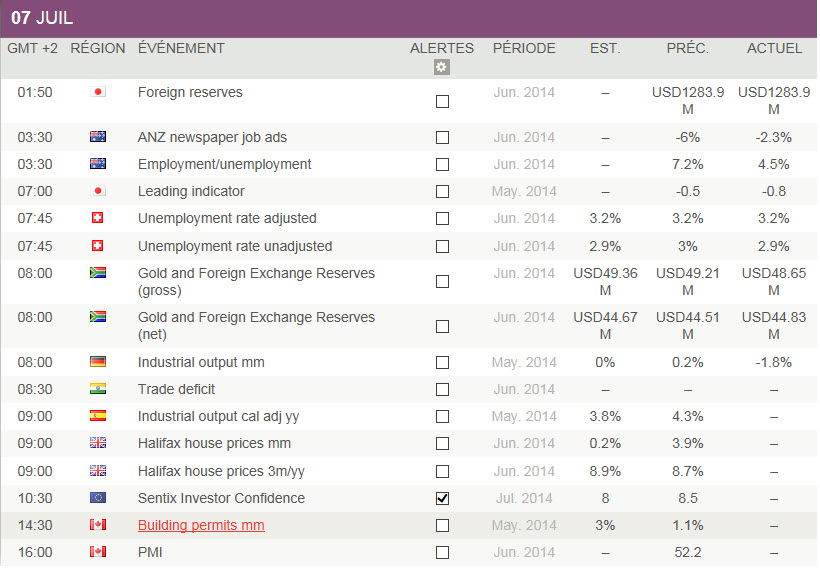Check alert box for Building permits mm
The width and height of the screenshot is (820, 573).
coord(442,525)
